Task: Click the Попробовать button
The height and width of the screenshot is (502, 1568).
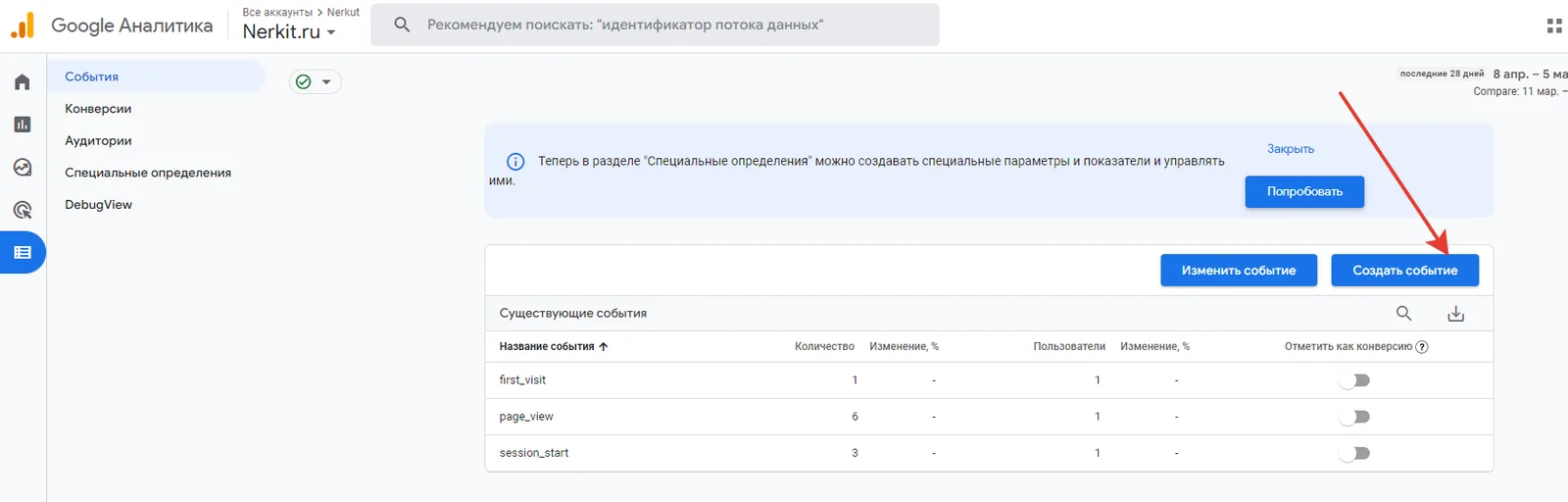Action: 1304,191
